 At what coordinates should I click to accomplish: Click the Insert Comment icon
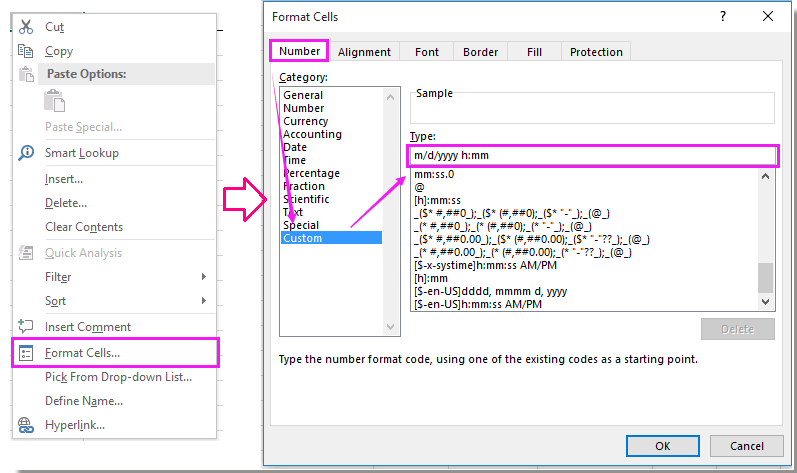26,327
